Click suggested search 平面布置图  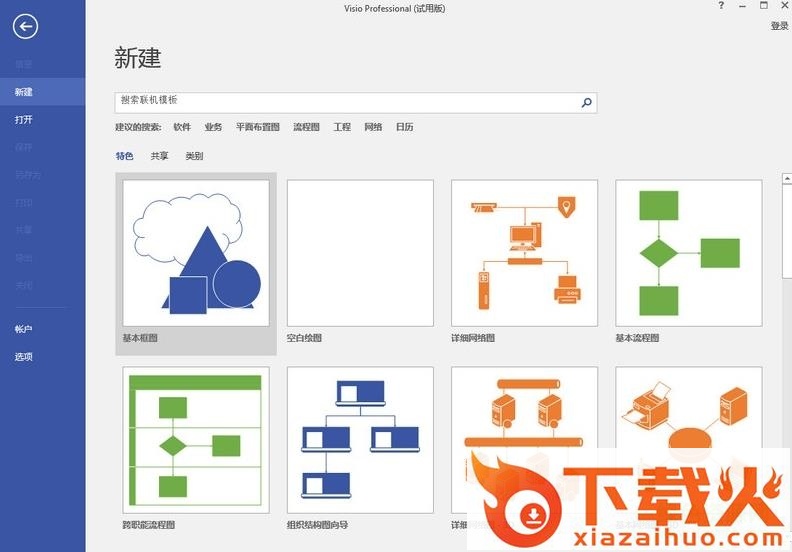tap(258, 127)
